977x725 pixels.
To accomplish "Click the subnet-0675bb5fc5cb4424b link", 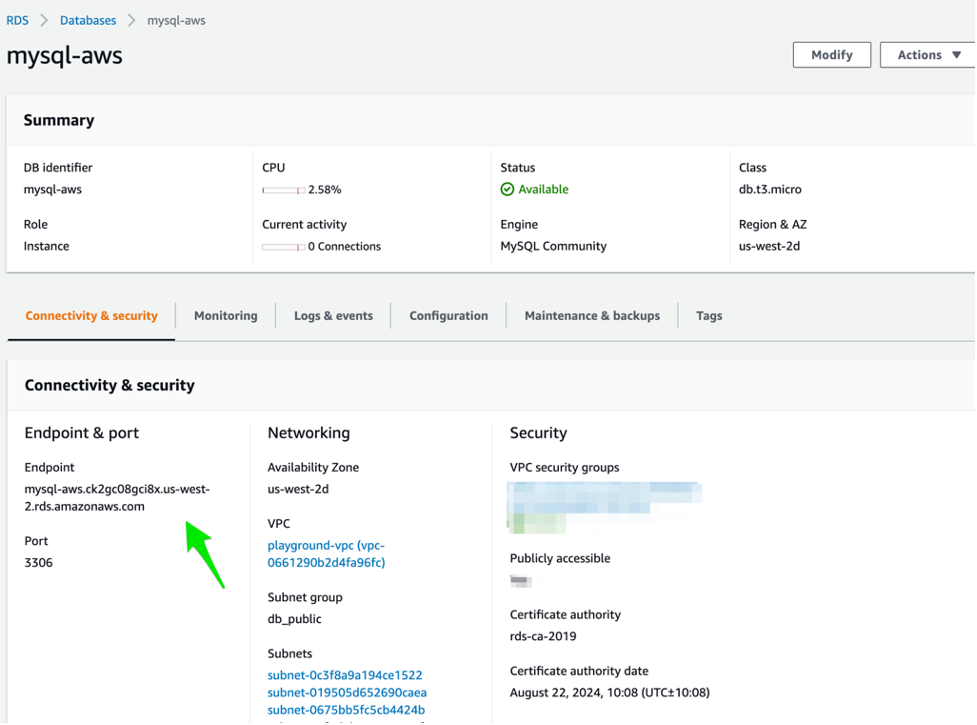I will coord(344,710).
